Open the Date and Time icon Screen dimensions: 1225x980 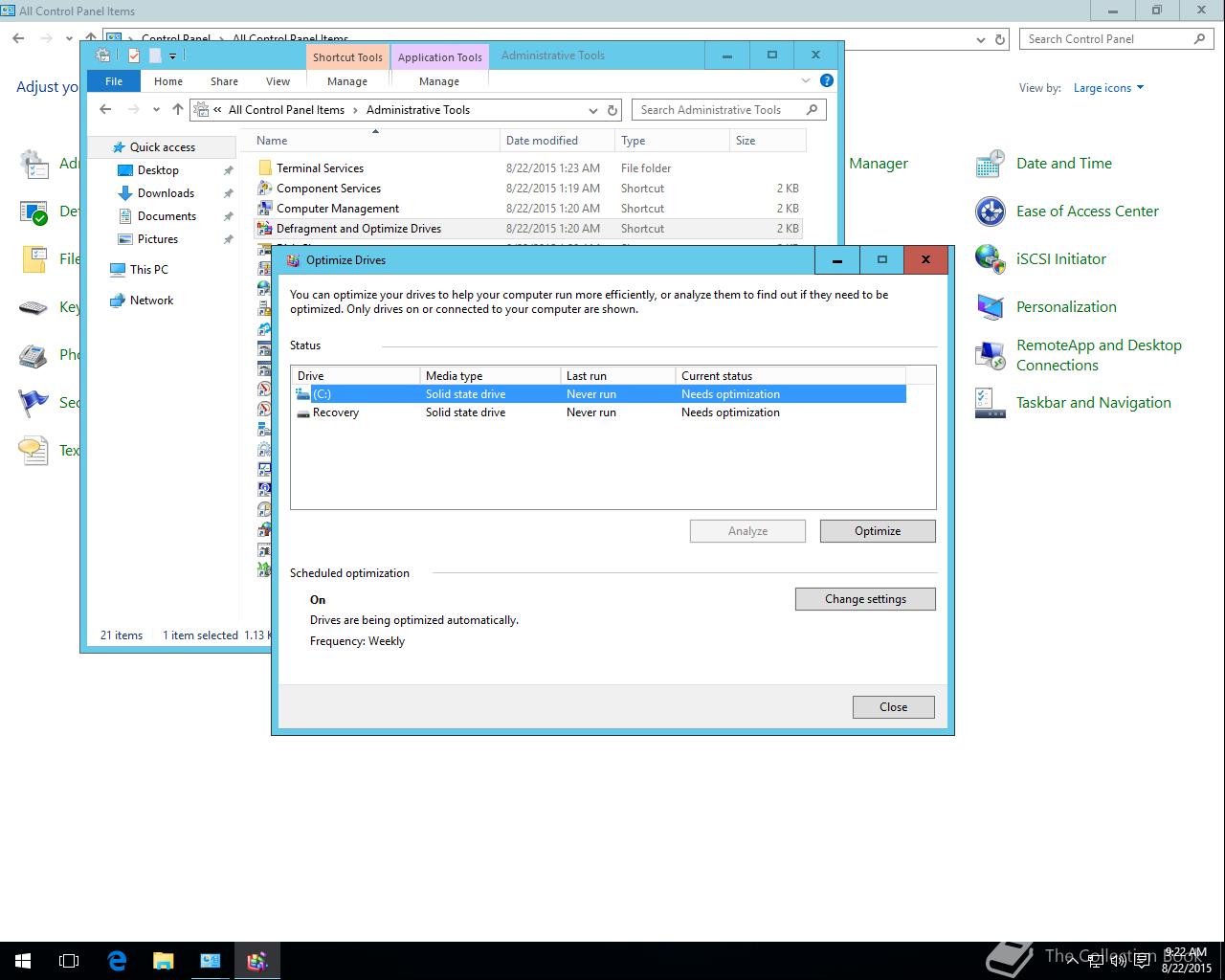990,164
